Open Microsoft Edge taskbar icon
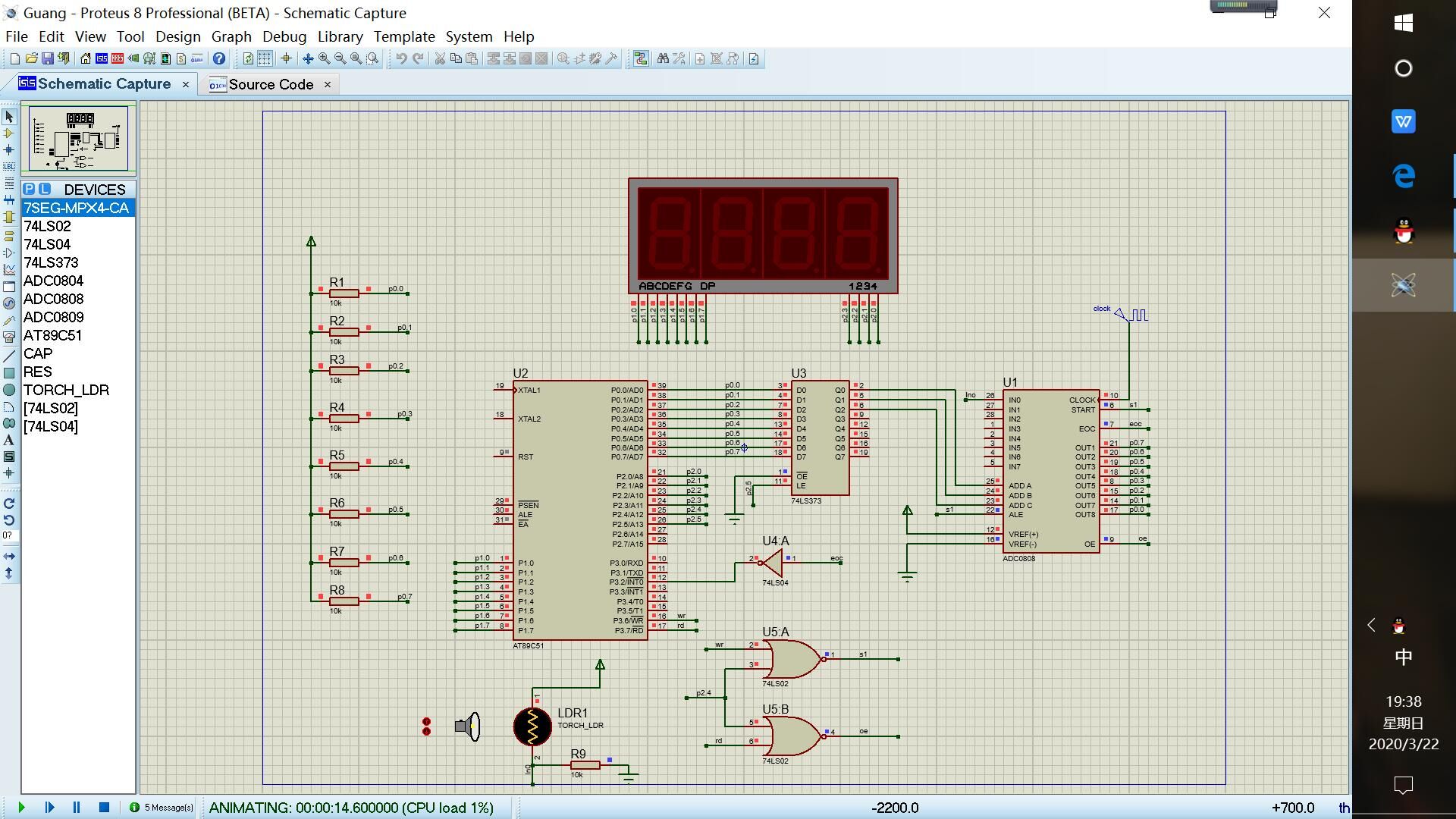This screenshot has width=1456, height=819. 1404,176
